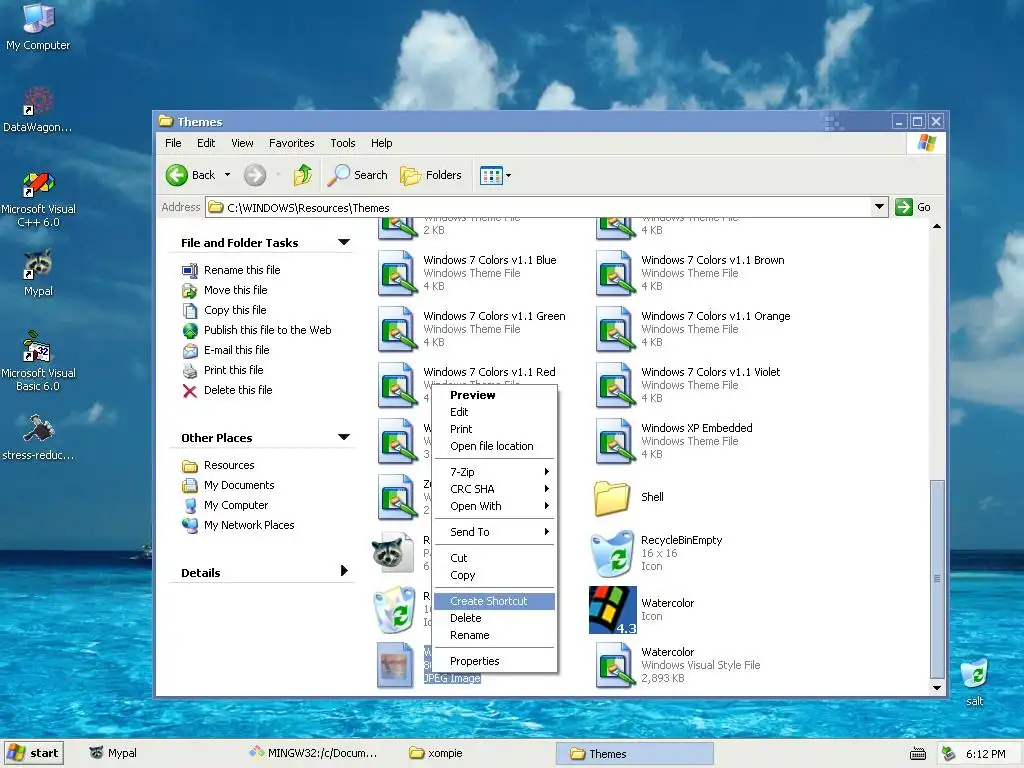Click the vertical scrollbar up arrow
The image size is (1024, 768).
click(937, 226)
